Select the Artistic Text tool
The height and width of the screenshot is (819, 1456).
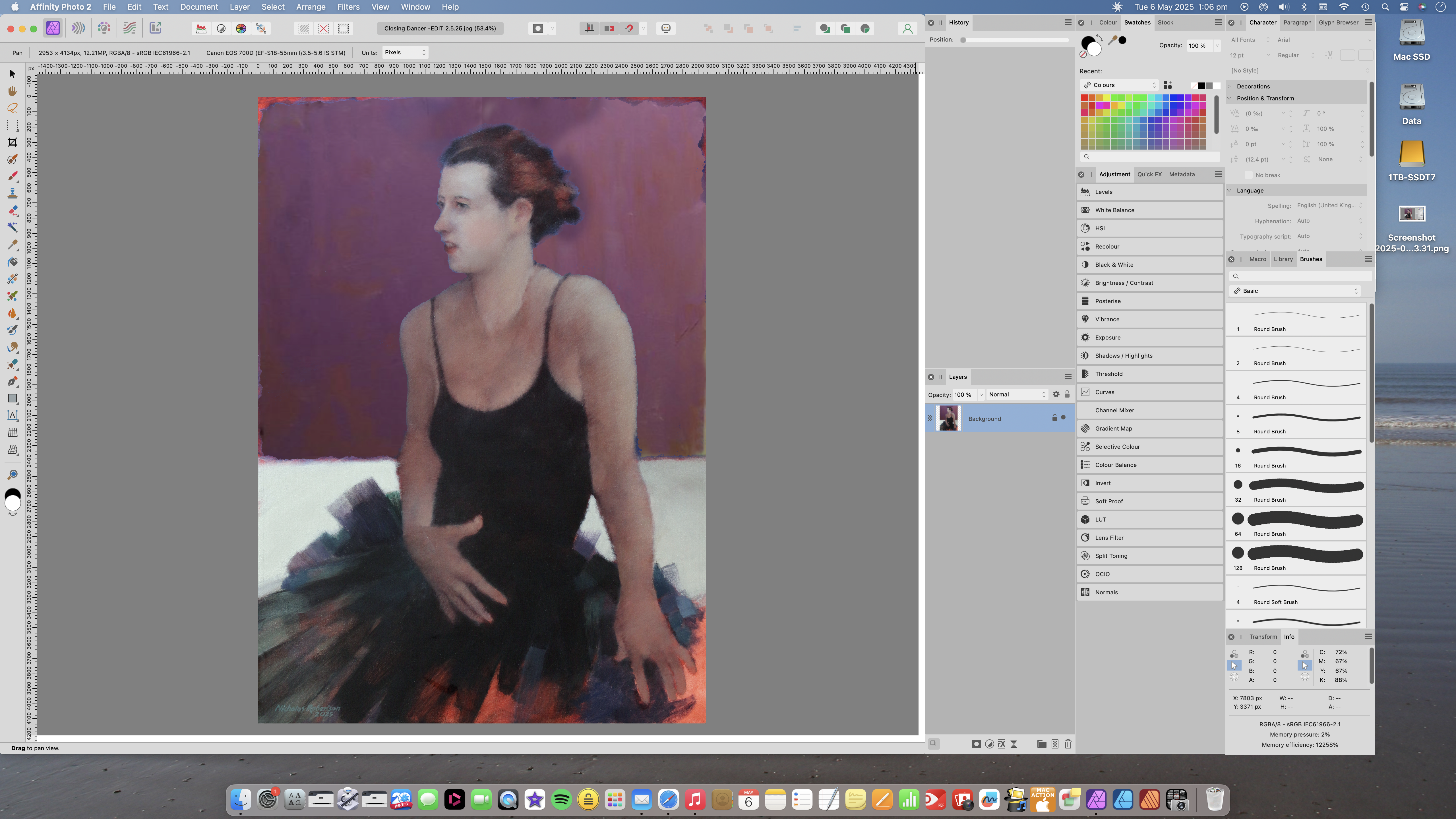pos(13,415)
